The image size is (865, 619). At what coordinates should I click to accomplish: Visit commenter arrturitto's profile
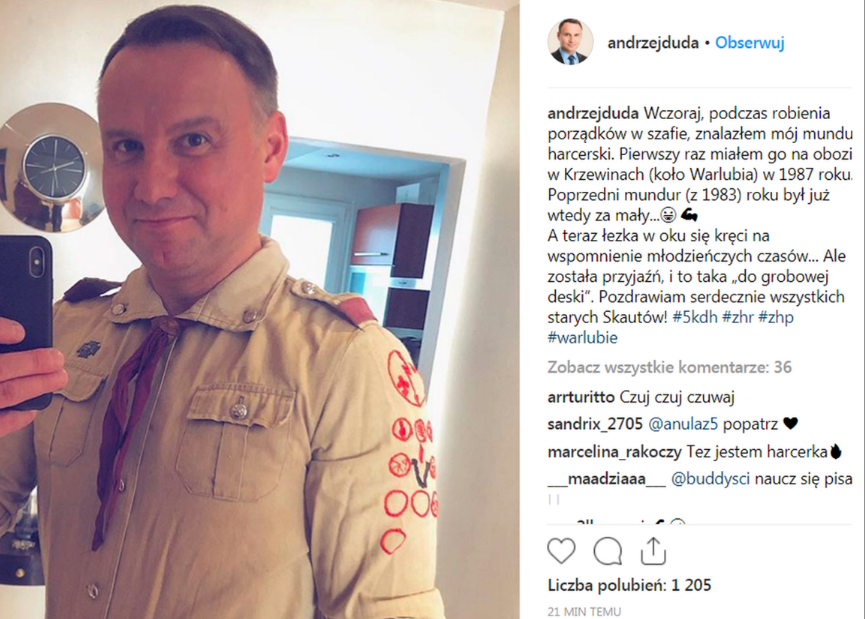click(581, 397)
